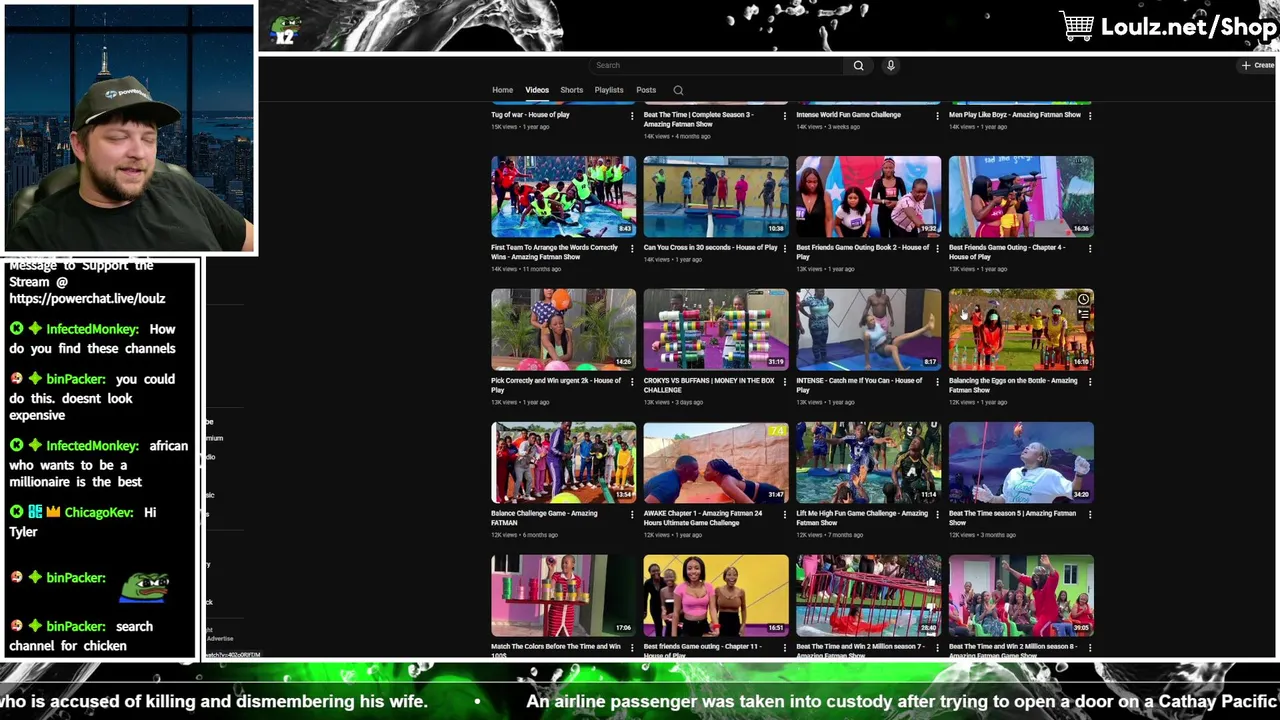
Task: Play Beat The Time season 5 thumbnail
Action: pos(1021,462)
